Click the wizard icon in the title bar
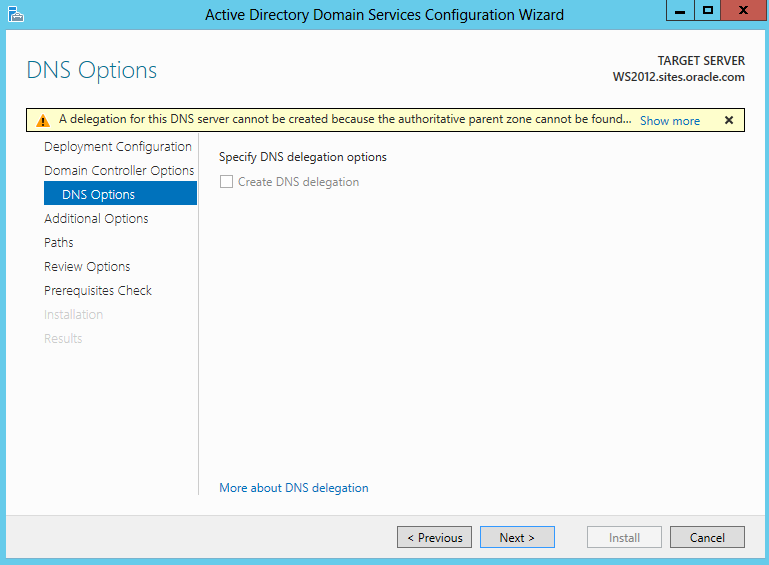769x565 pixels. tap(16, 14)
